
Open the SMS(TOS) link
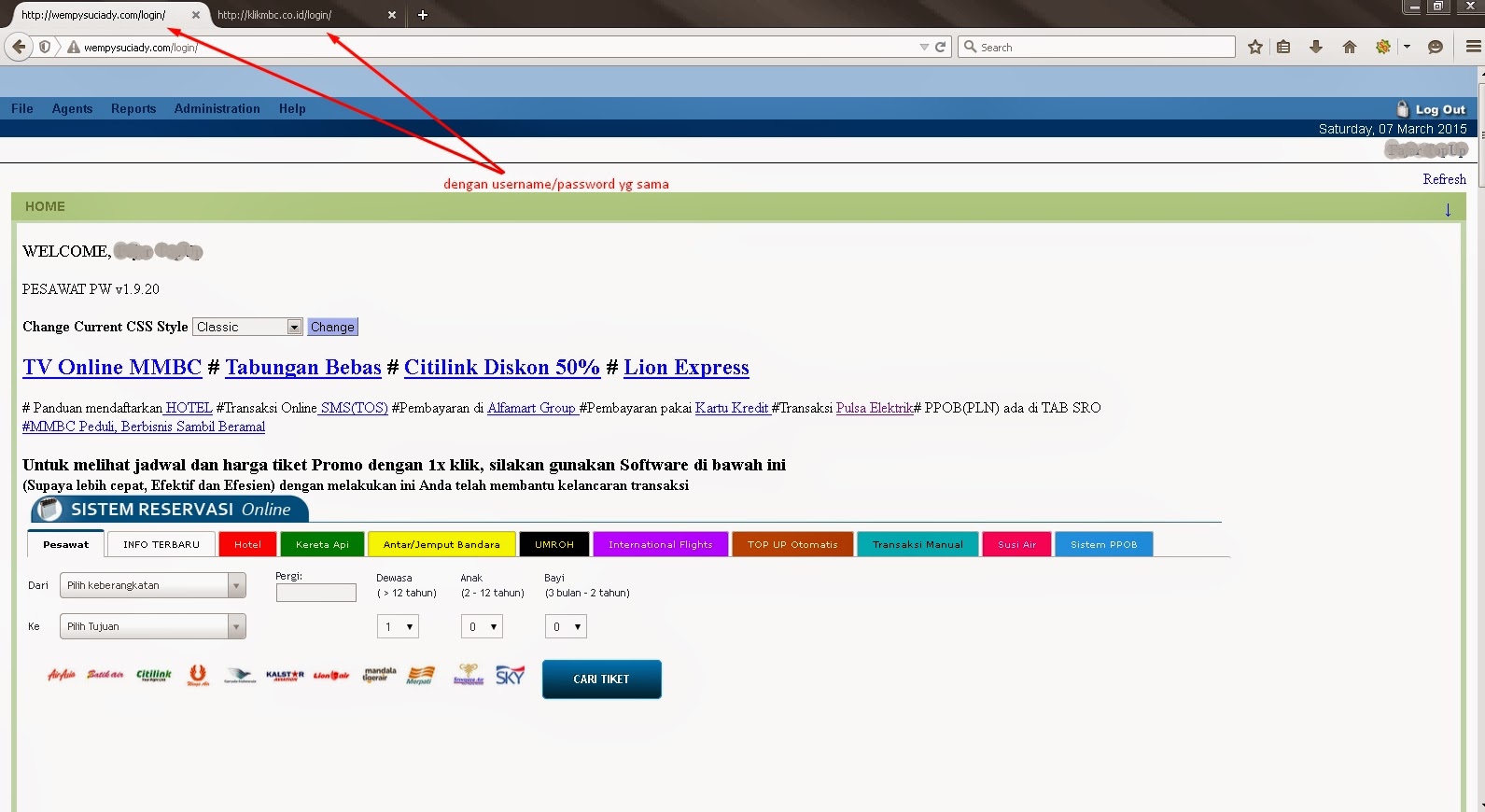[x=353, y=408]
